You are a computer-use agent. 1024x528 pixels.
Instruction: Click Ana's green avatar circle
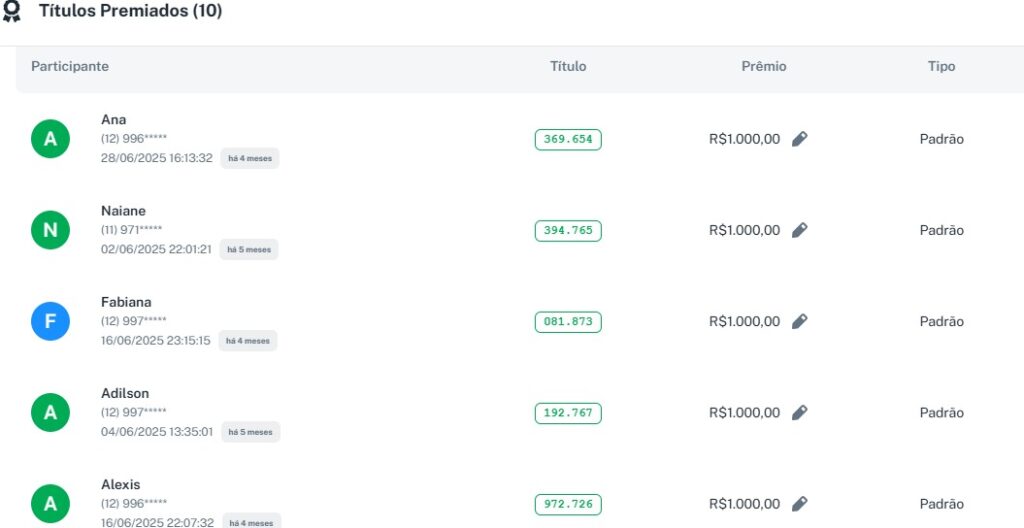50,139
